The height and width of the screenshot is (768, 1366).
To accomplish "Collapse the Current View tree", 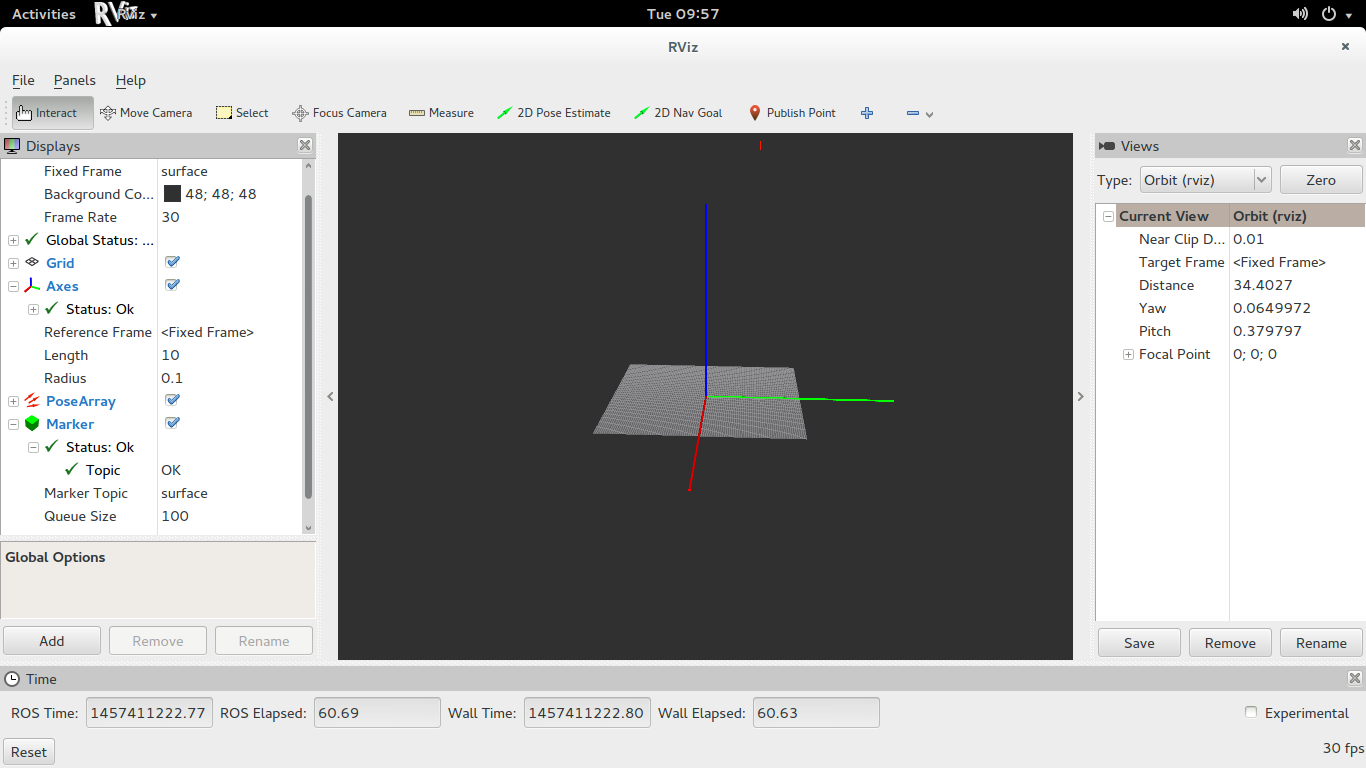I will coord(1108,216).
